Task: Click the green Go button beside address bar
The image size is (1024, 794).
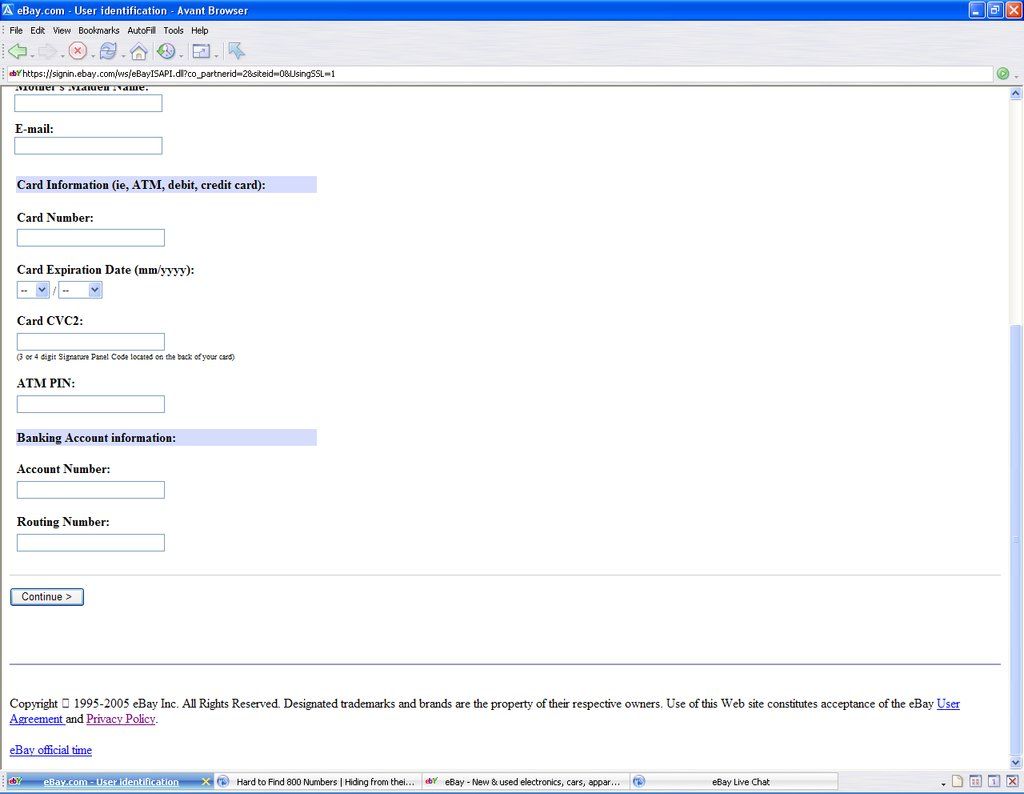Action: click(x=1002, y=74)
